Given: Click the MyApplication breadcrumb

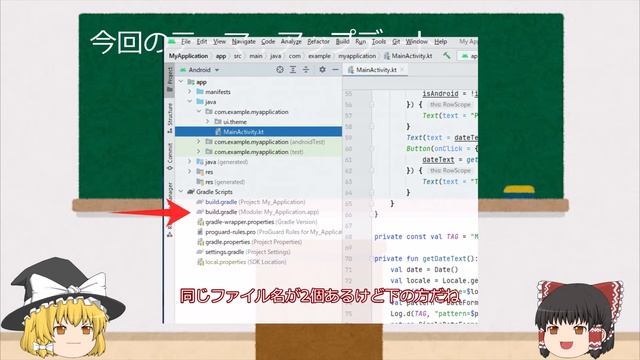Looking at the screenshot, I should pos(188,56).
